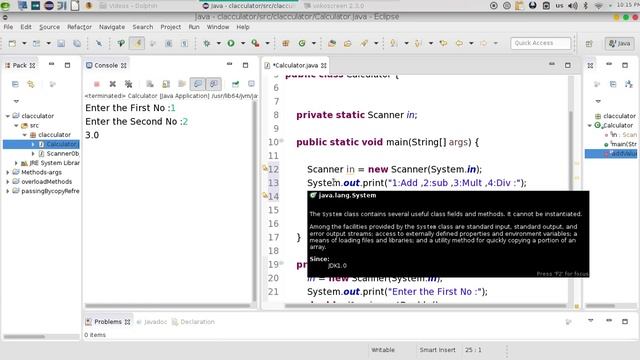Expand the overloadMethods project

(8, 182)
